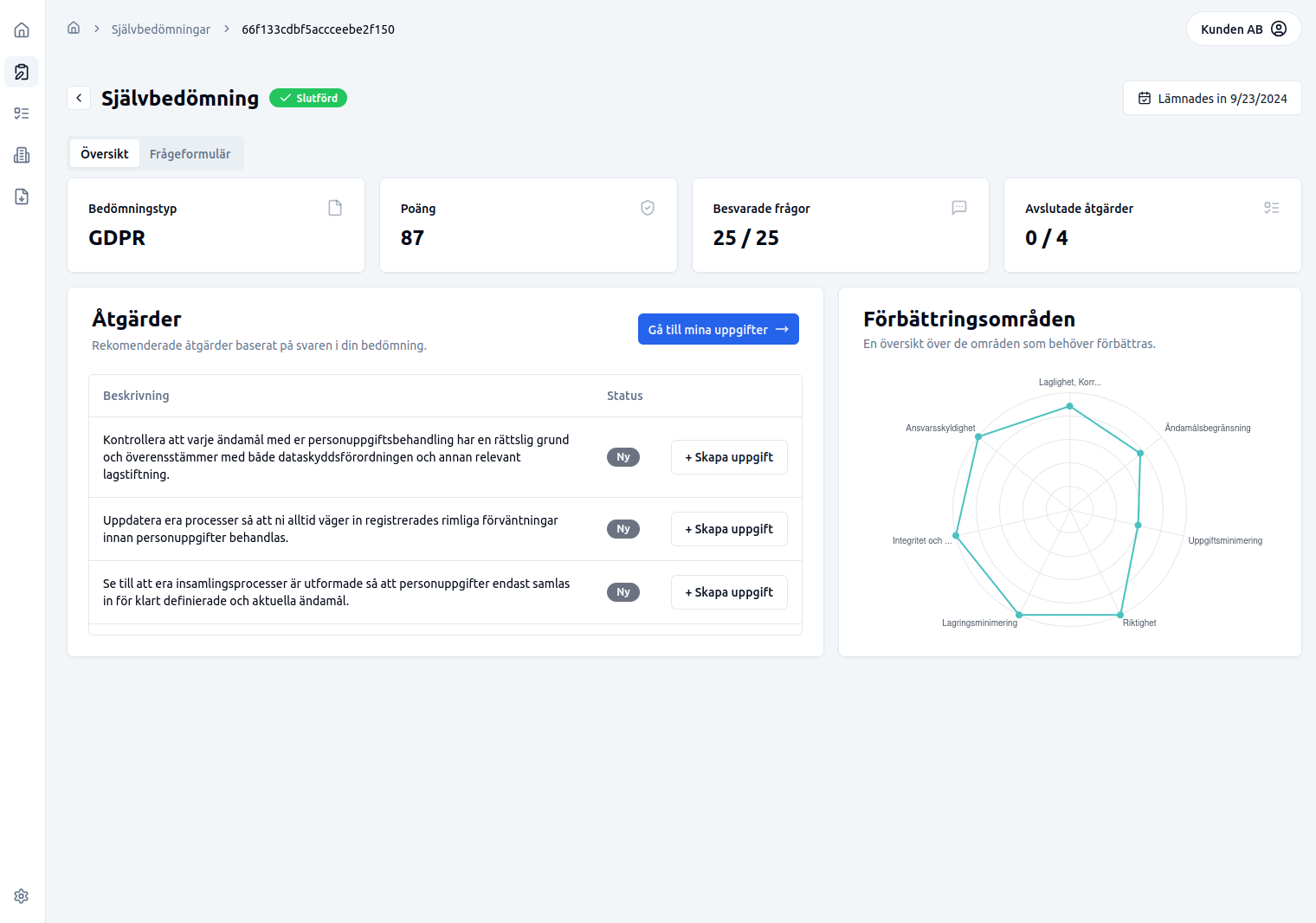Click the shield icon on Poäng card
Viewport: 1316px width, 923px height.
pos(648,208)
